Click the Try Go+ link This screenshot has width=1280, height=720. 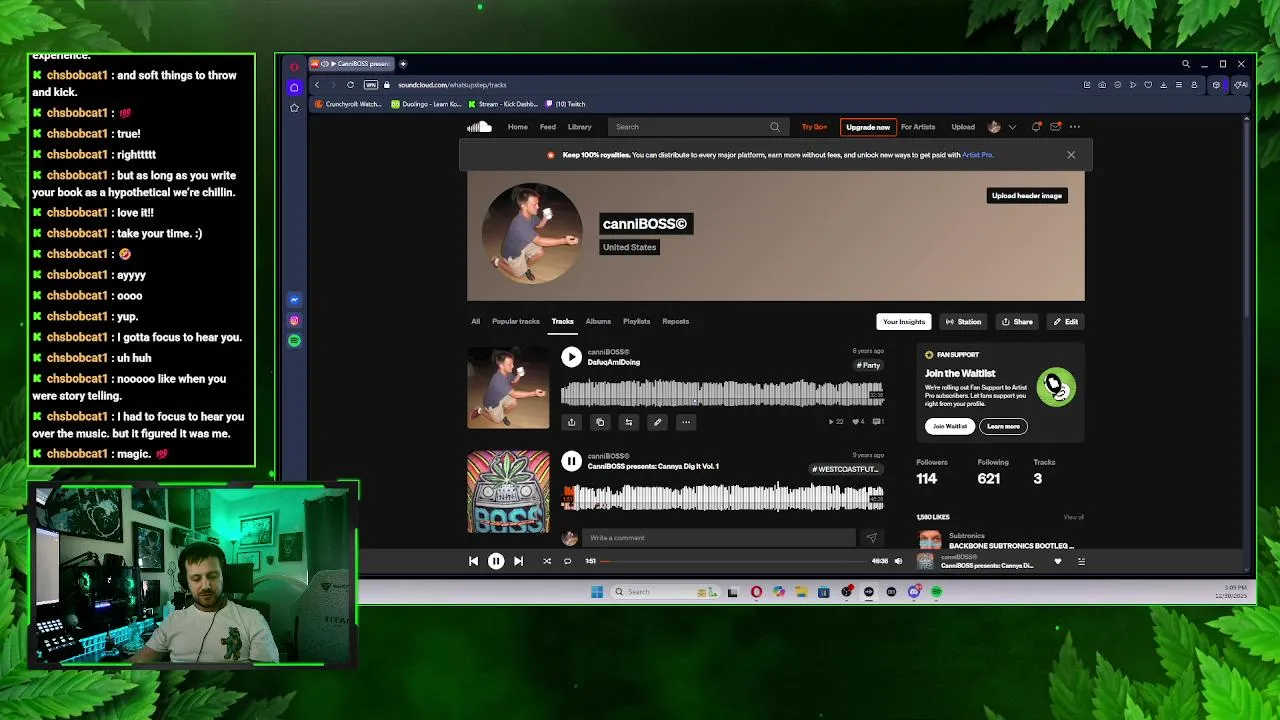(814, 127)
